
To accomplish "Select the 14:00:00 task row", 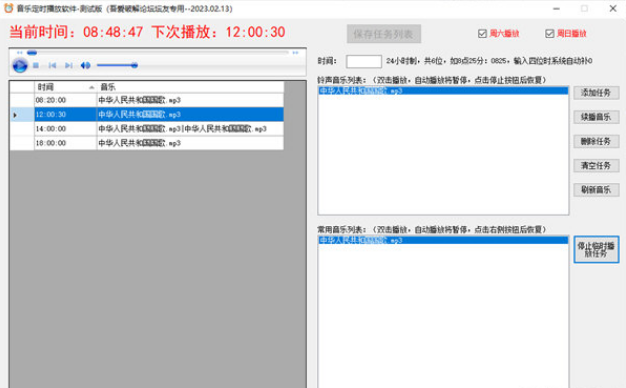I will (147, 129).
